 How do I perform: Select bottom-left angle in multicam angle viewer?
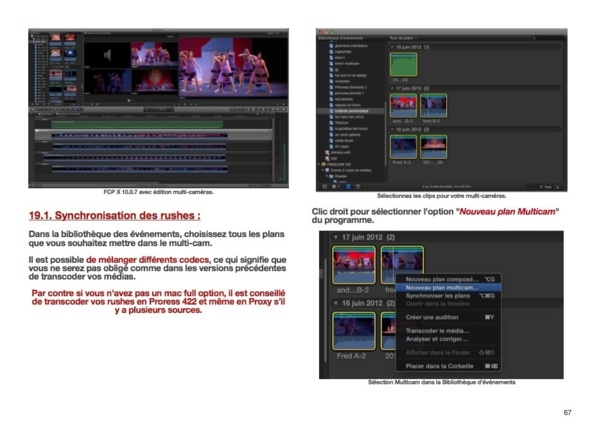pyautogui.click(x=107, y=81)
